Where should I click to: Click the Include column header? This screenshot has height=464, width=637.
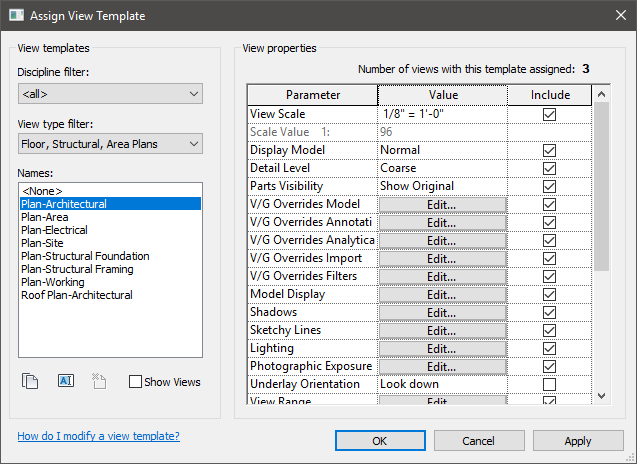pyautogui.click(x=550, y=95)
